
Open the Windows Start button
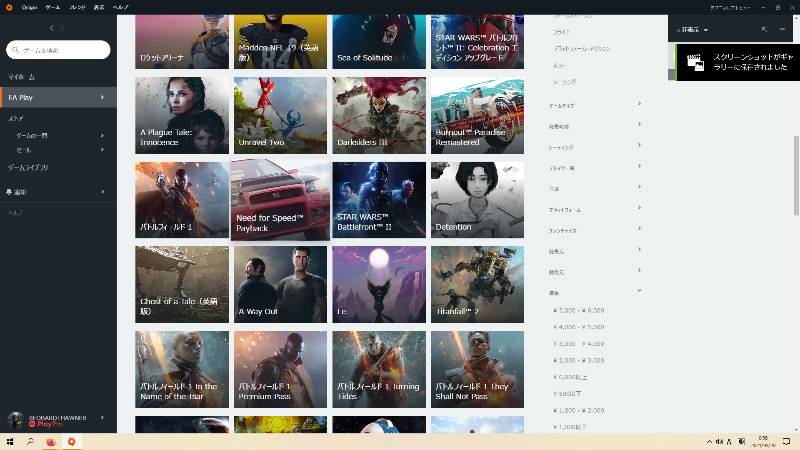coord(9,441)
